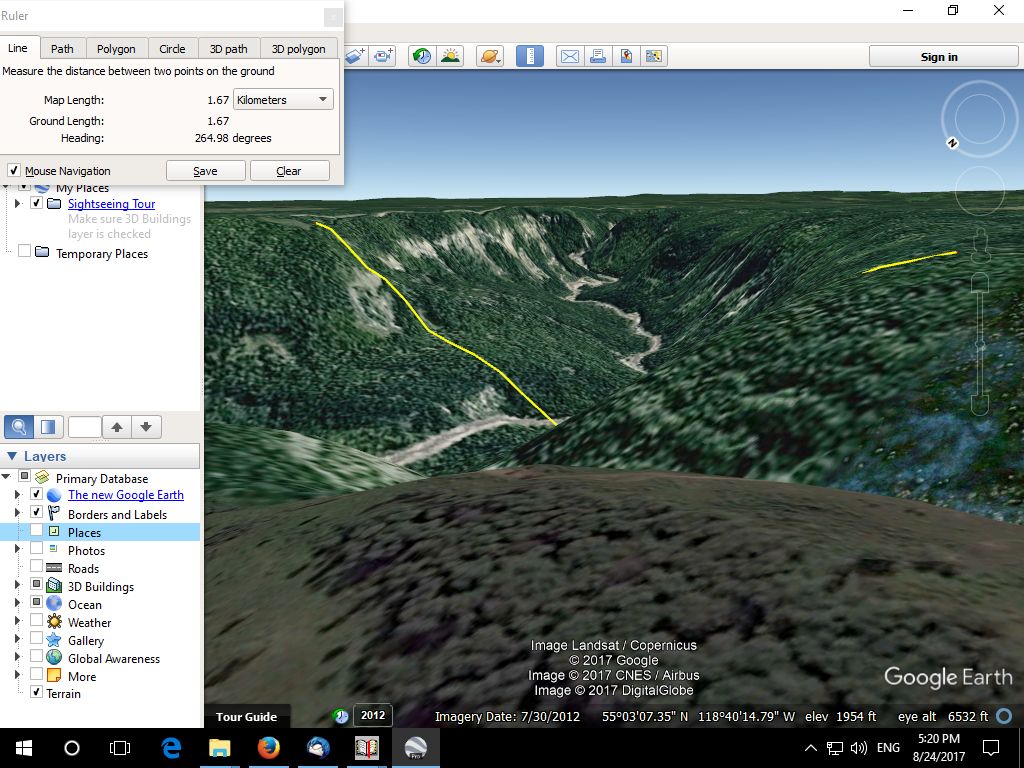Toggle The new Google Earth layer checkbox
Image resolution: width=1024 pixels, height=768 pixels.
coord(37,494)
